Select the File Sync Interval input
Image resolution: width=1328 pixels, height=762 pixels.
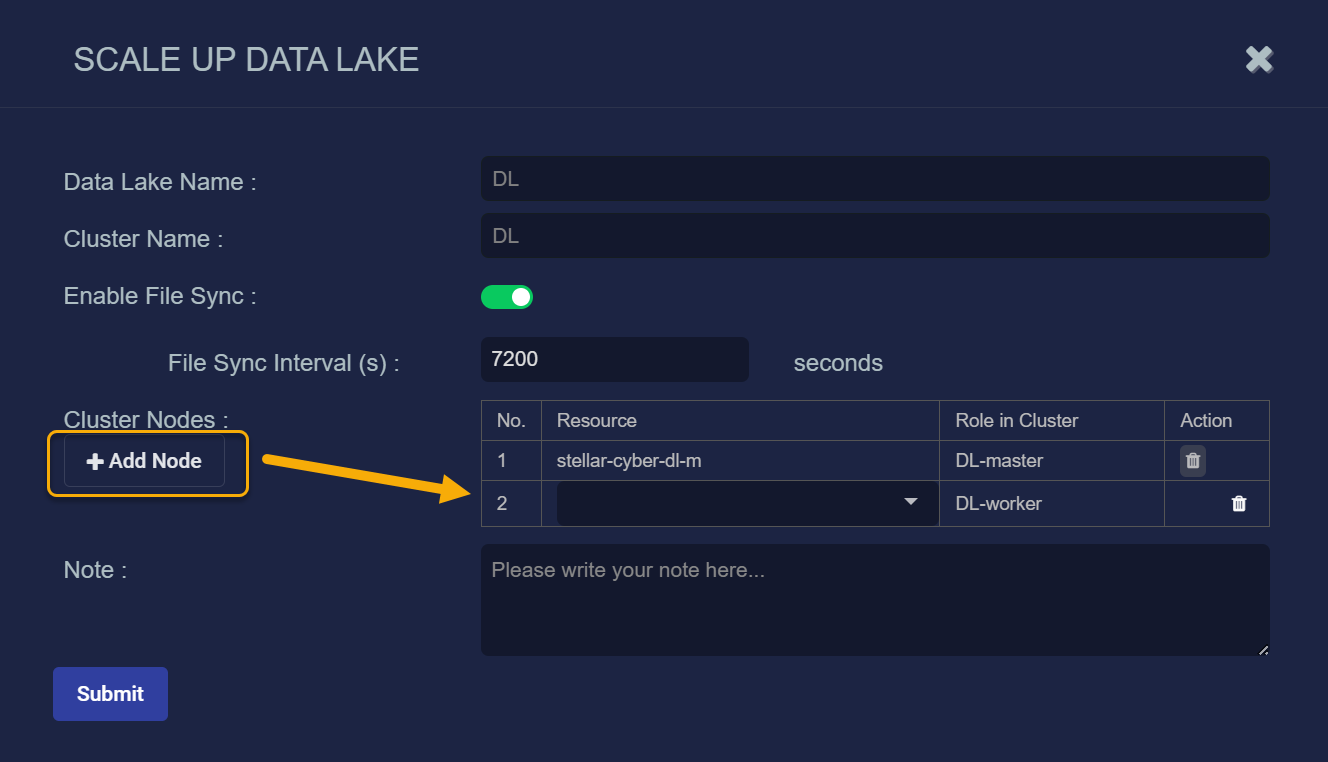coord(614,359)
